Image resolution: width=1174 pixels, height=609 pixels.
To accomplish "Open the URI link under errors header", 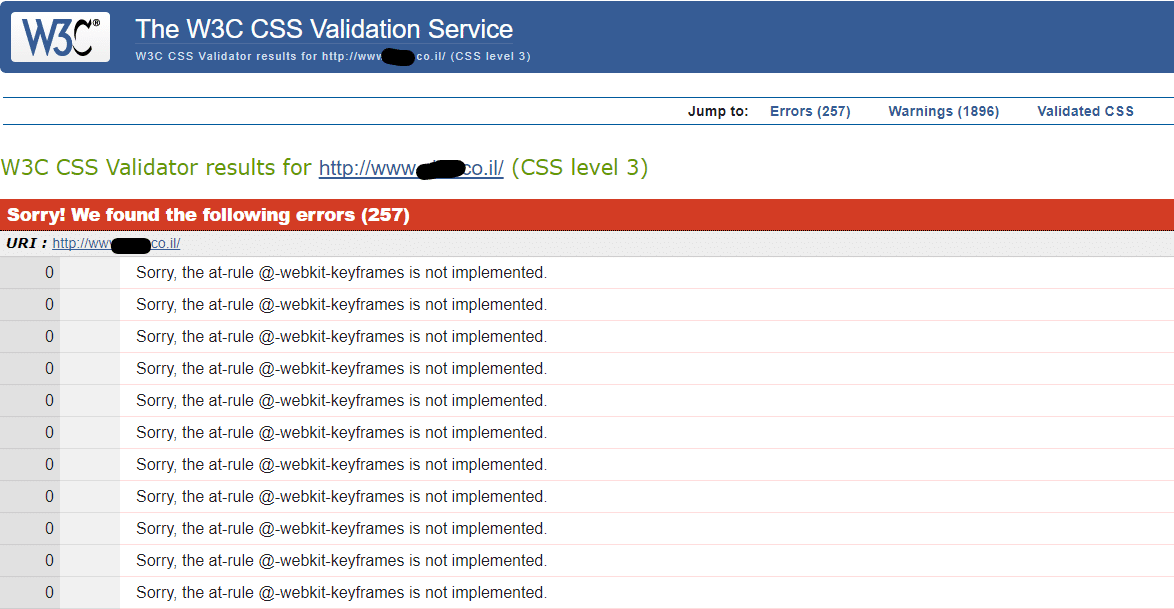I will click(x=116, y=243).
